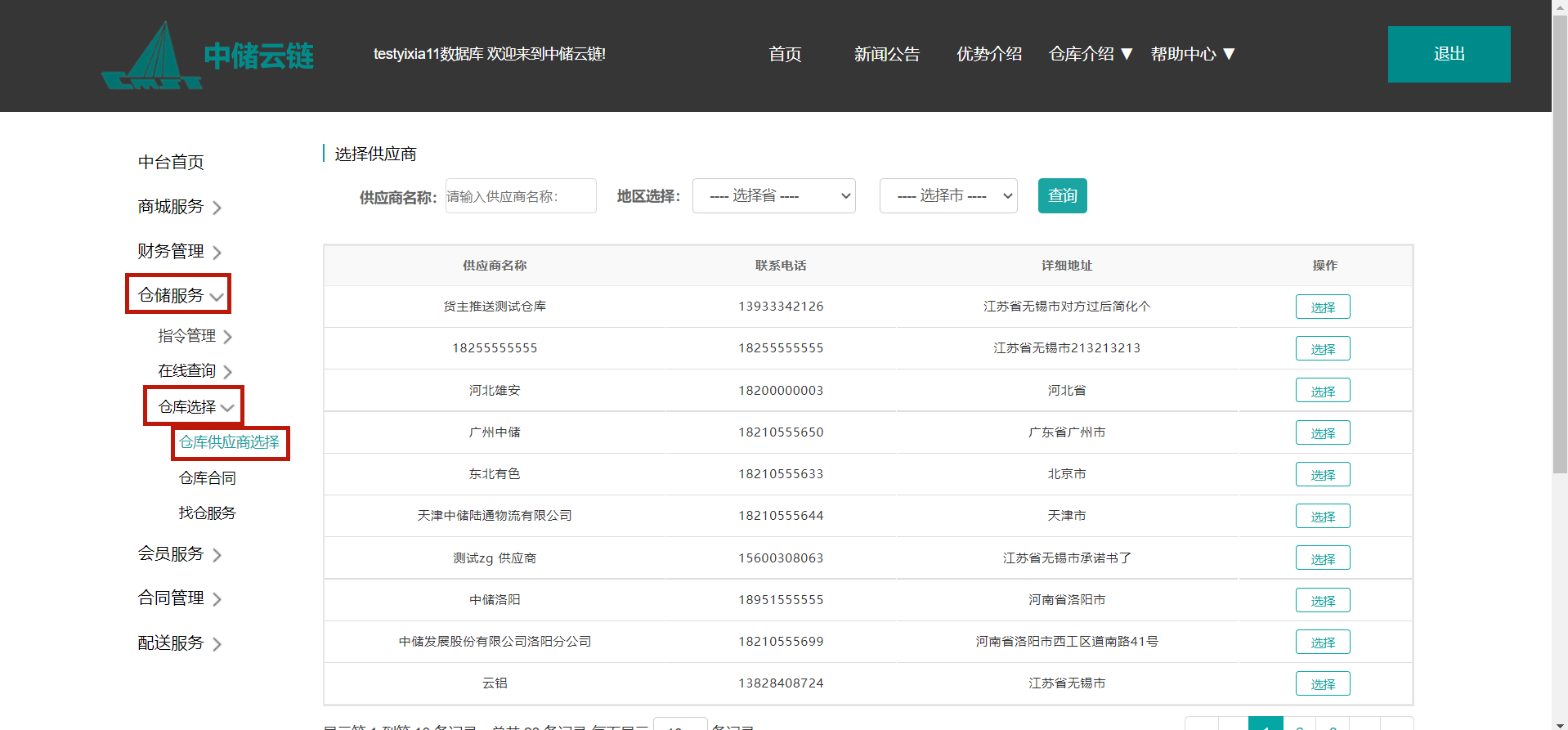Image resolution: width=1568 pixels, height=730 pixels.
Task: Open the 选择省 province dropdown
Action: (x=773, y=196)
